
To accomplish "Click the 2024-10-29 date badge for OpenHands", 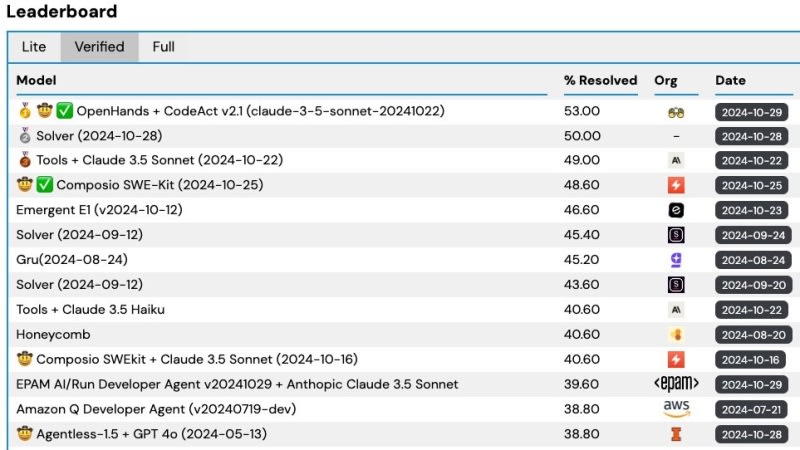I will (x=750, y=111).
